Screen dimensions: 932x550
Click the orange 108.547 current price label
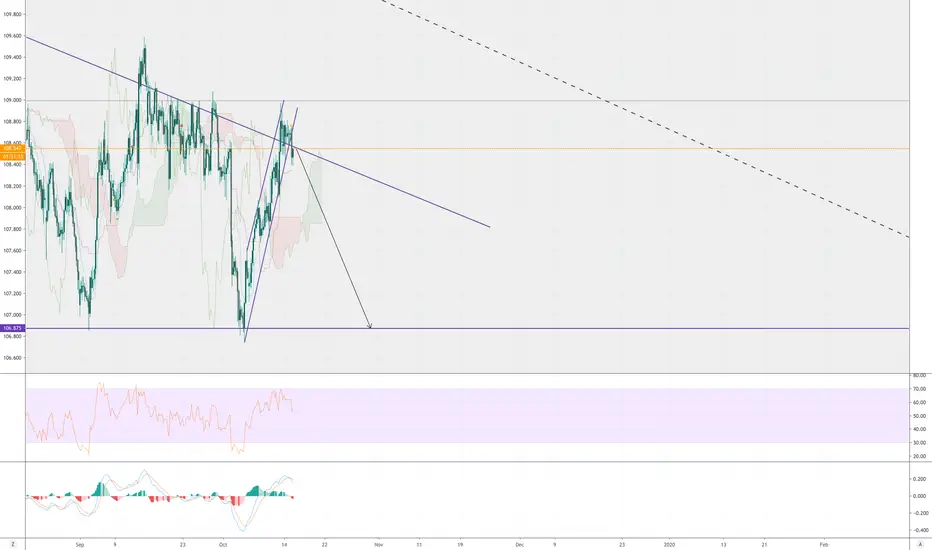12,148
